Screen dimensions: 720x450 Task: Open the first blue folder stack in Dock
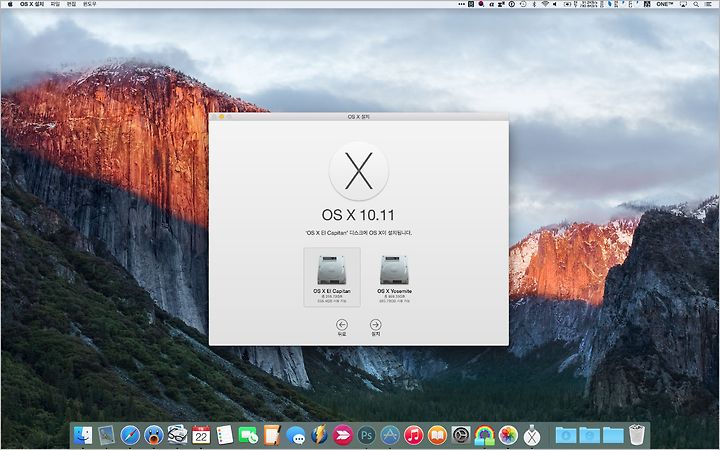point(566,435)
